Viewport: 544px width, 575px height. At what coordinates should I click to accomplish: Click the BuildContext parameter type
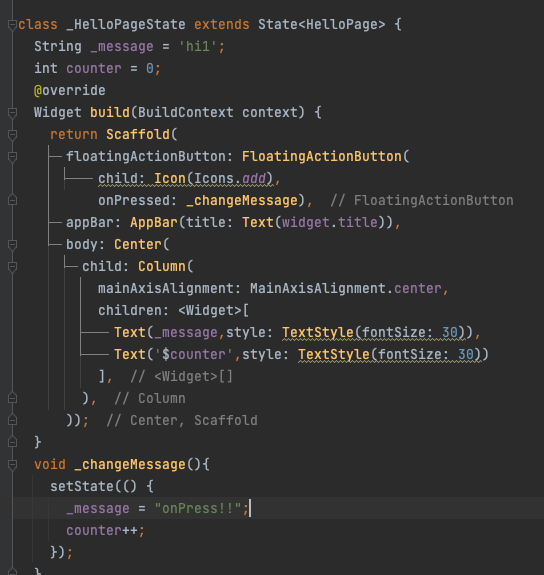(186, 113)
